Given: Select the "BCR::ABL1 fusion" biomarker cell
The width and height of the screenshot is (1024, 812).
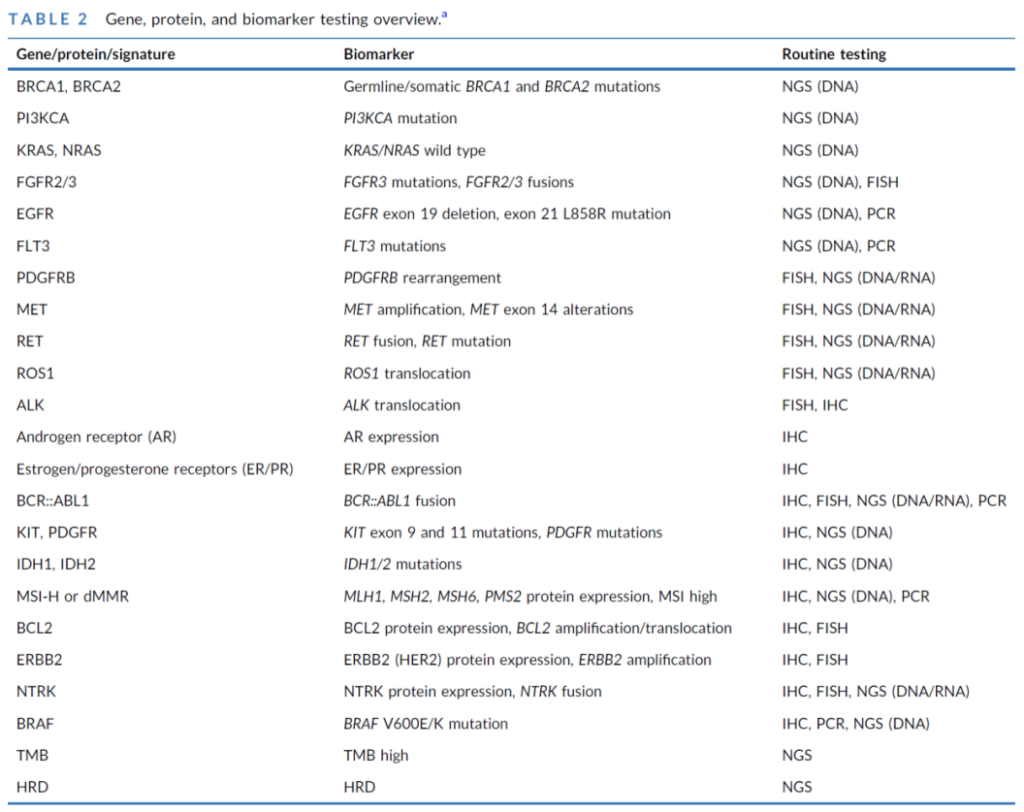Looking at the screenshot, I should (400, 501).
